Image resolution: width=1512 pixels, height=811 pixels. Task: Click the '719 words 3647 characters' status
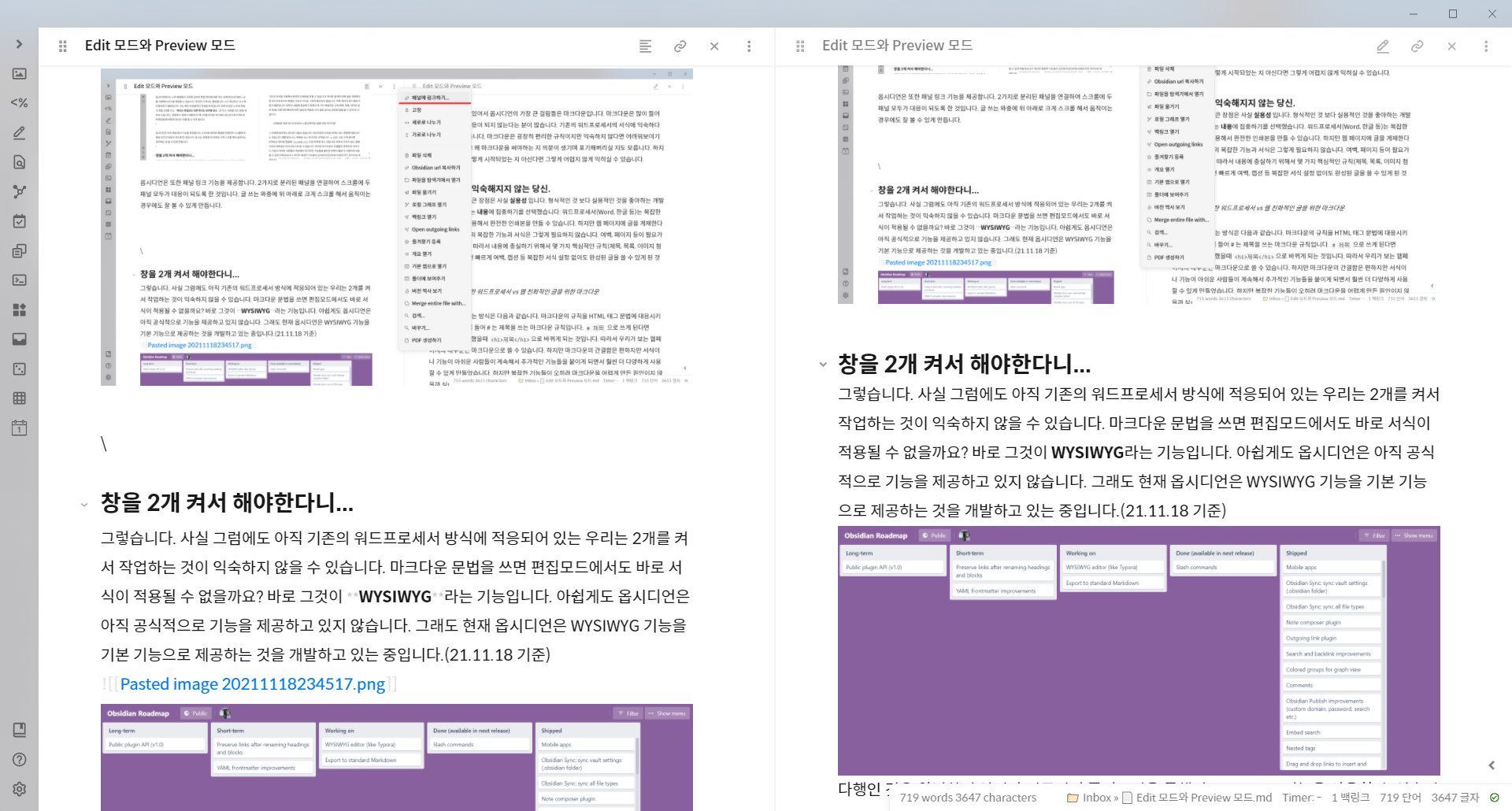point(968,798)
